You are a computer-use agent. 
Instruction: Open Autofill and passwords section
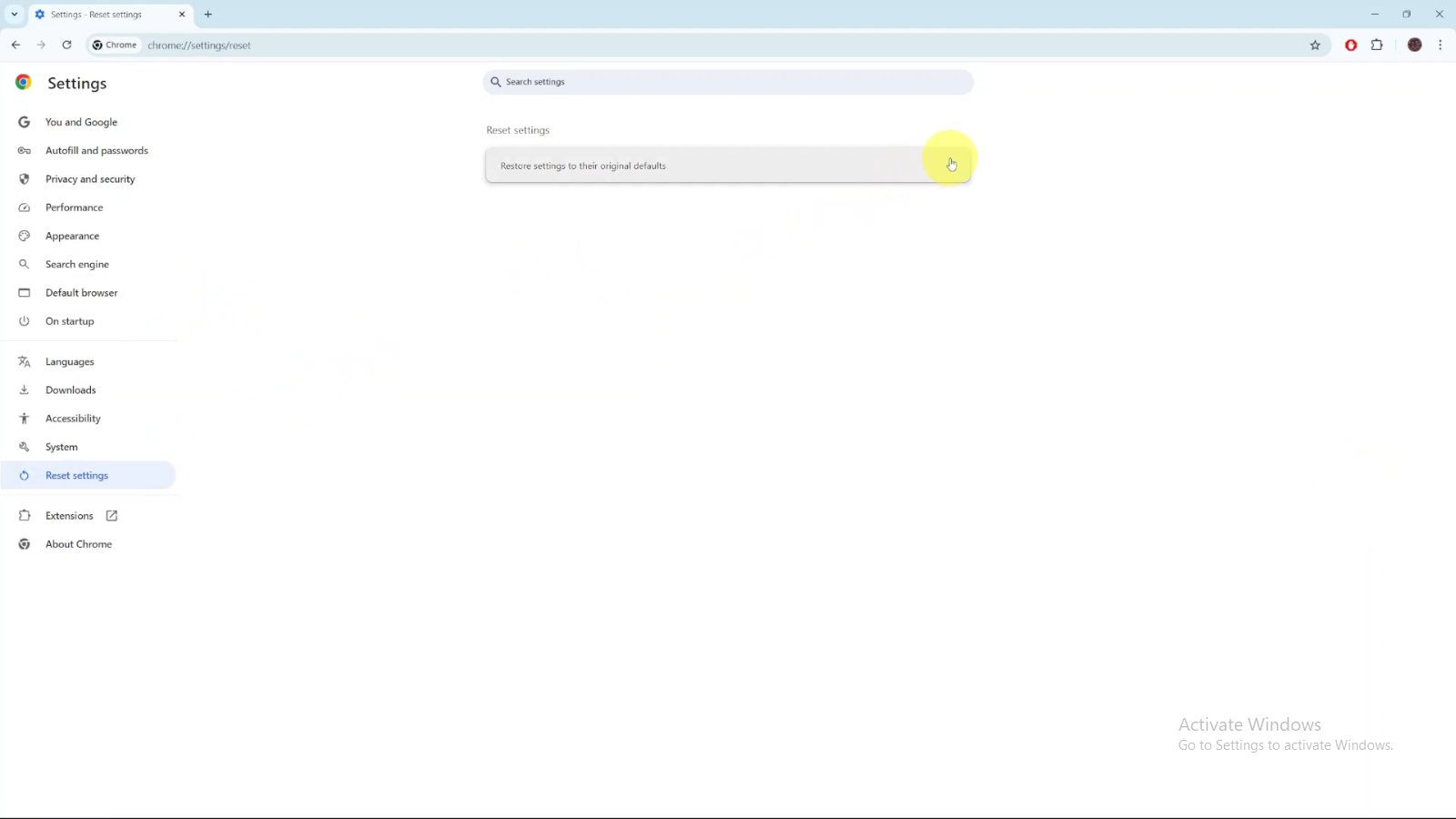[96, 150]
